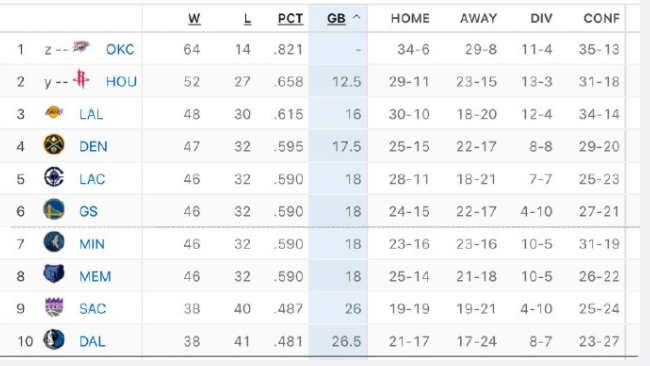Click the Lakers team logo
Screen dimensions: 650x366
(54, 112)
